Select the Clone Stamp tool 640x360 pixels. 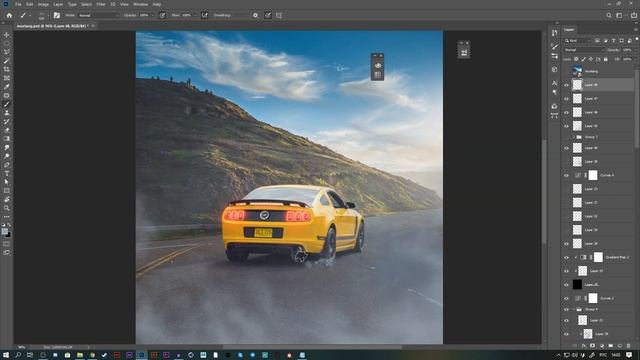[x=7, y=113]
